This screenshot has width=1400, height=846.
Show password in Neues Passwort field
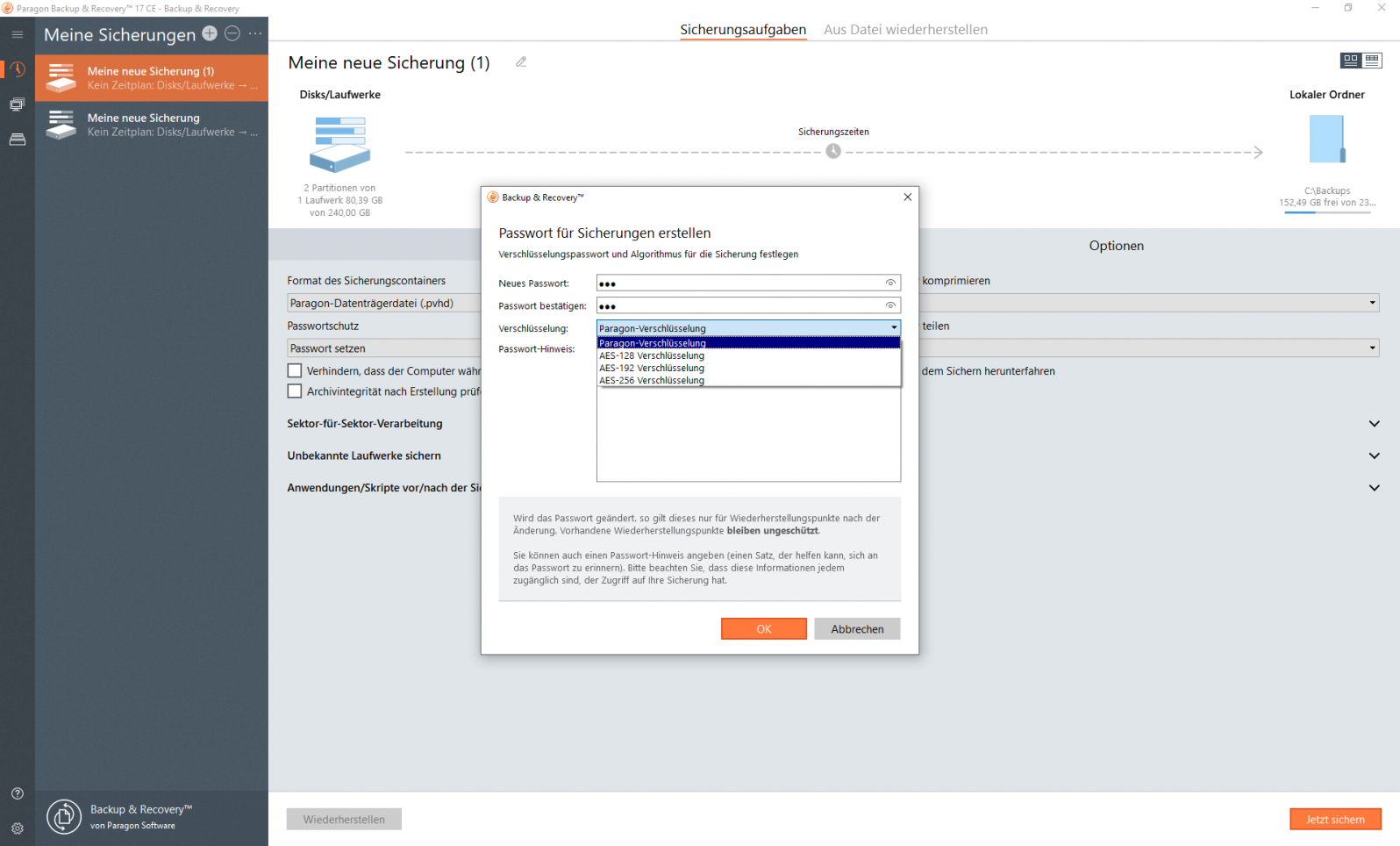point(890,283)
